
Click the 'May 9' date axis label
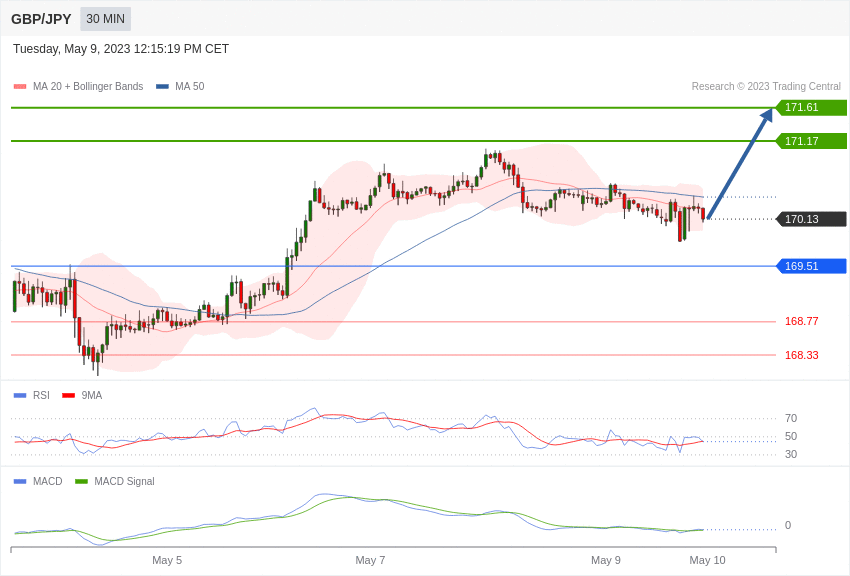pyautogui.click(x=606, y=560)
